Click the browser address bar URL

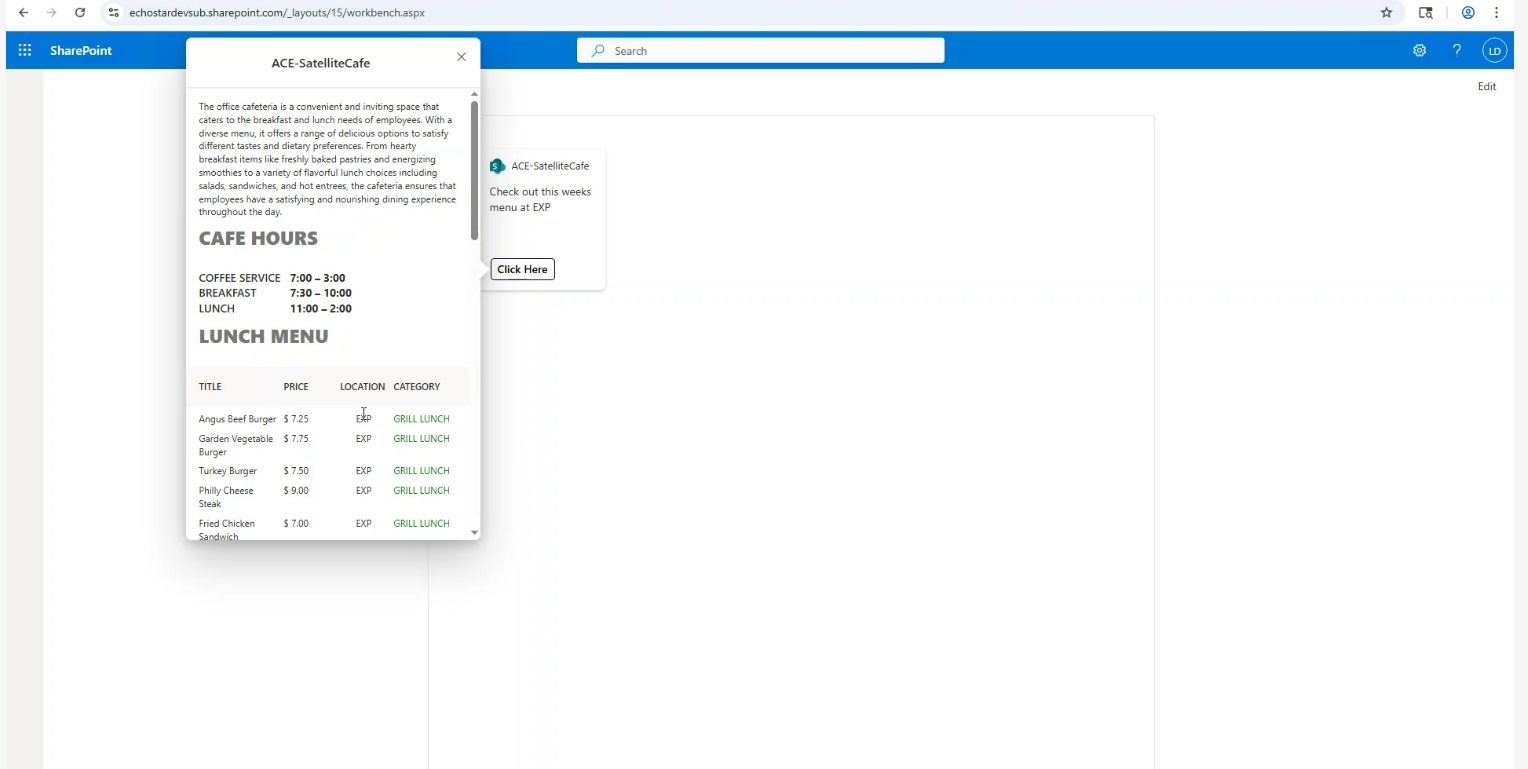[x=277, y=13]
